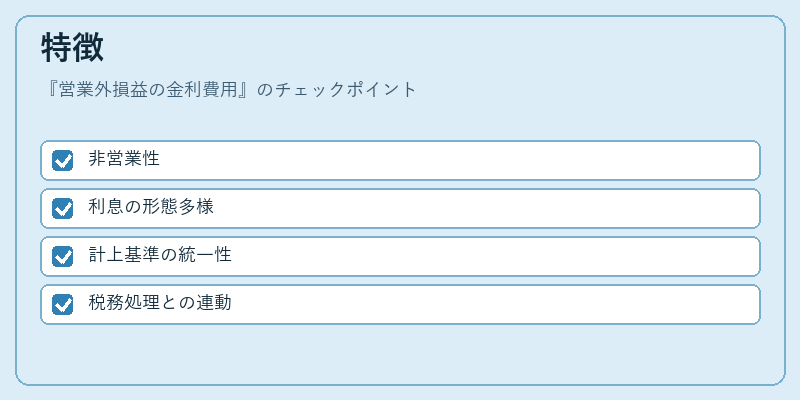Image resolution: width=800 pixels, height=400 pixels.
Task: Click the 計上基準の統一性 label text
Action: [160, 255]
